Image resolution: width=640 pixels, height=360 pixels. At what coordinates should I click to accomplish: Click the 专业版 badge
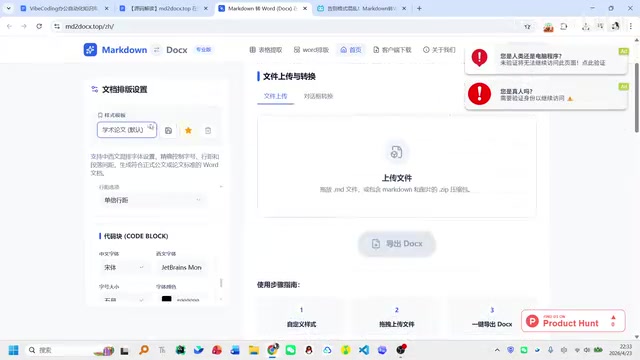203,49
